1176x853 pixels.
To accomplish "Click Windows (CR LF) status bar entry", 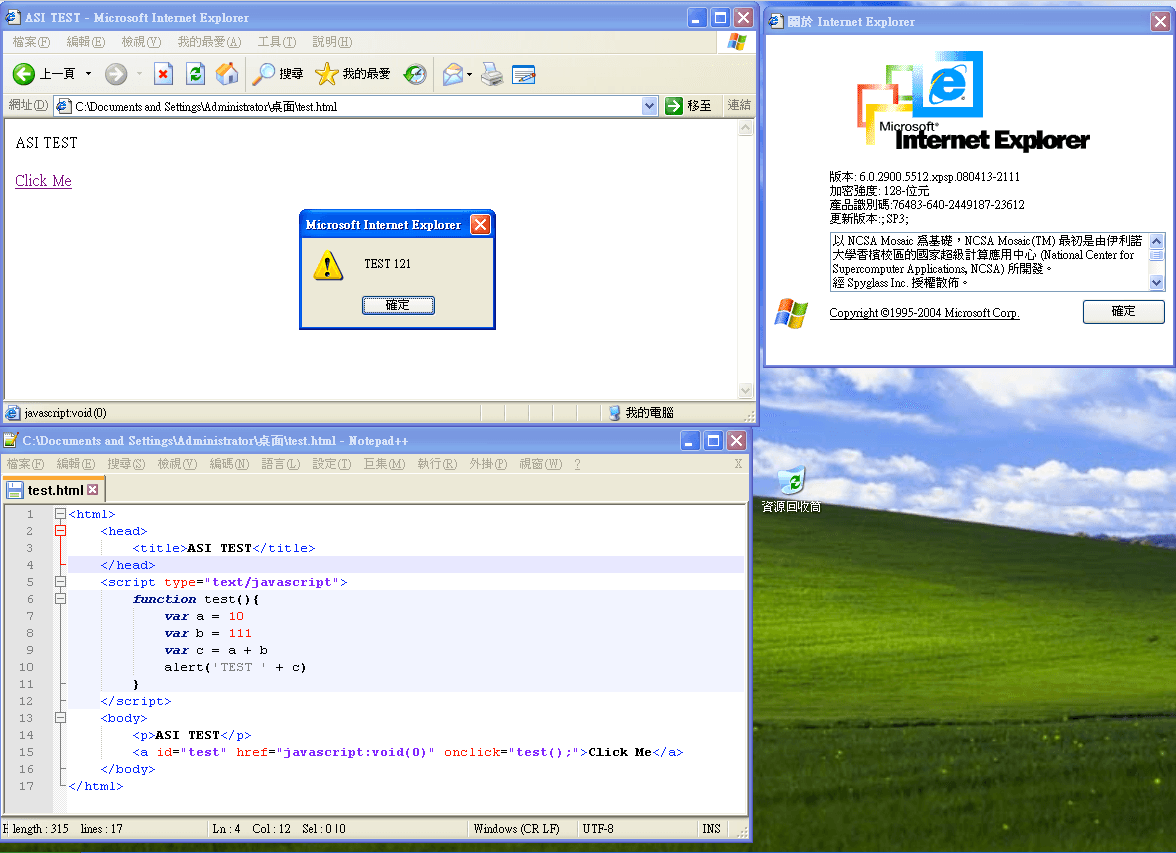I will tap(517, 829).
